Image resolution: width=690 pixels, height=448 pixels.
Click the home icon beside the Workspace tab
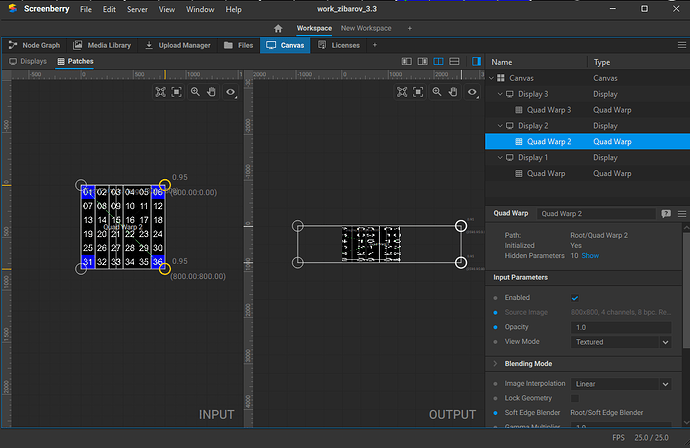click(278, 28)
